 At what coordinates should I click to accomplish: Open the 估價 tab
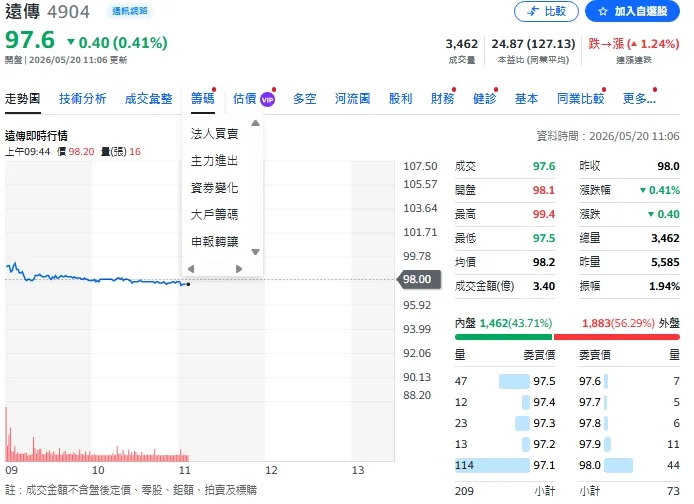pyautogui.click(x=245, y=98)
